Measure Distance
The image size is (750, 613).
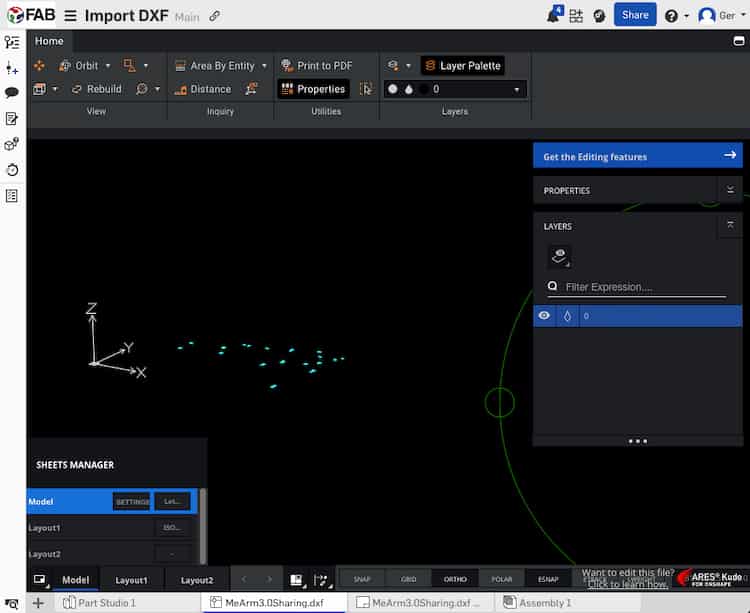[x=203, y=89]
